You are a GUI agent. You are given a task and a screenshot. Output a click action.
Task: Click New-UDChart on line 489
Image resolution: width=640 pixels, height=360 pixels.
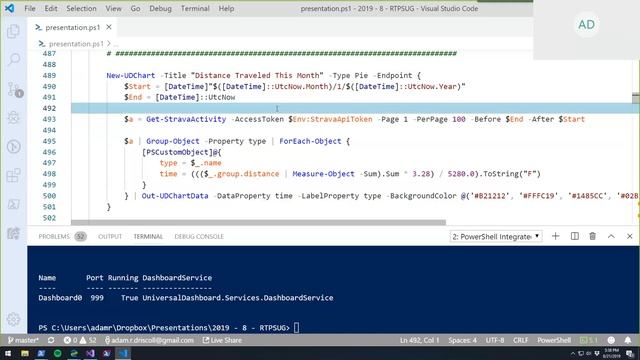click(x=131, y=76)
